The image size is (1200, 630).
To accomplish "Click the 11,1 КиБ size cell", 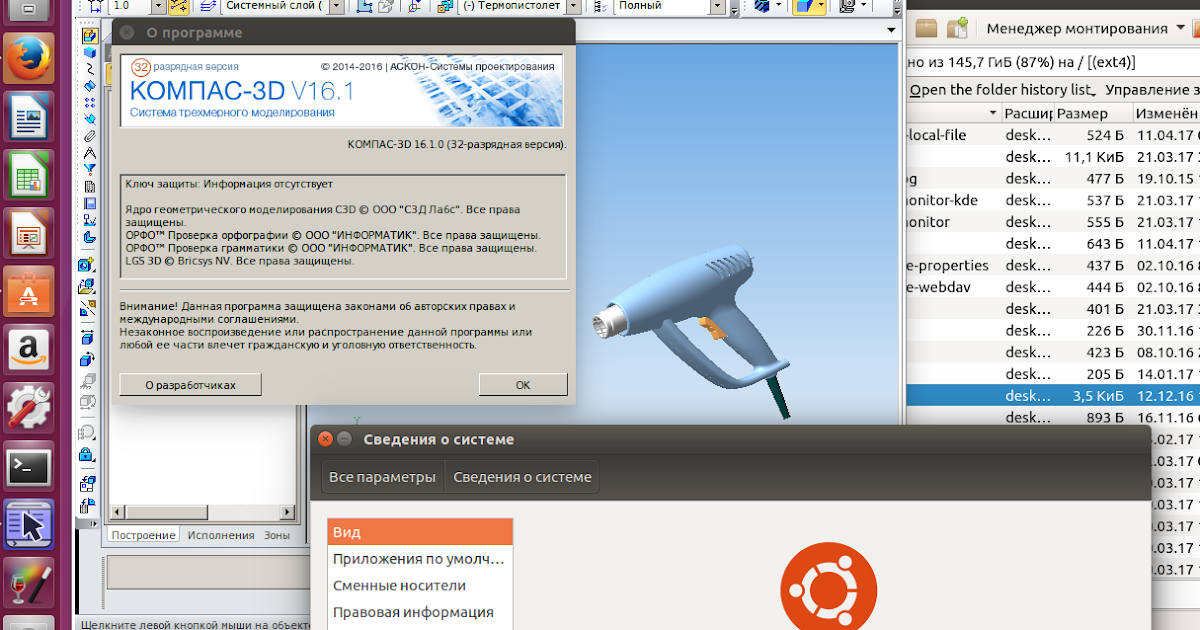I will click(x=1094, y=157).
